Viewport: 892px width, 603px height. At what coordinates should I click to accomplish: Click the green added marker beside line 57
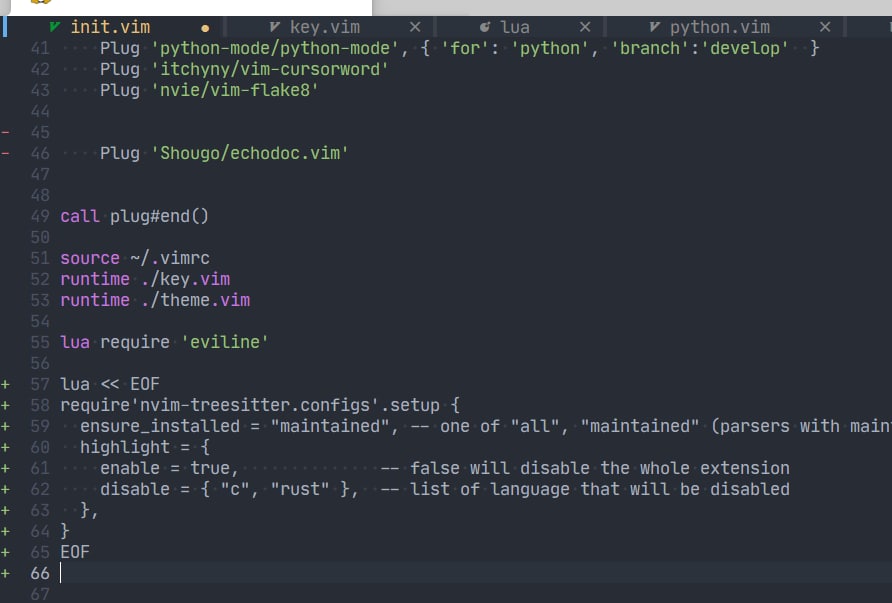click(7, 384)
